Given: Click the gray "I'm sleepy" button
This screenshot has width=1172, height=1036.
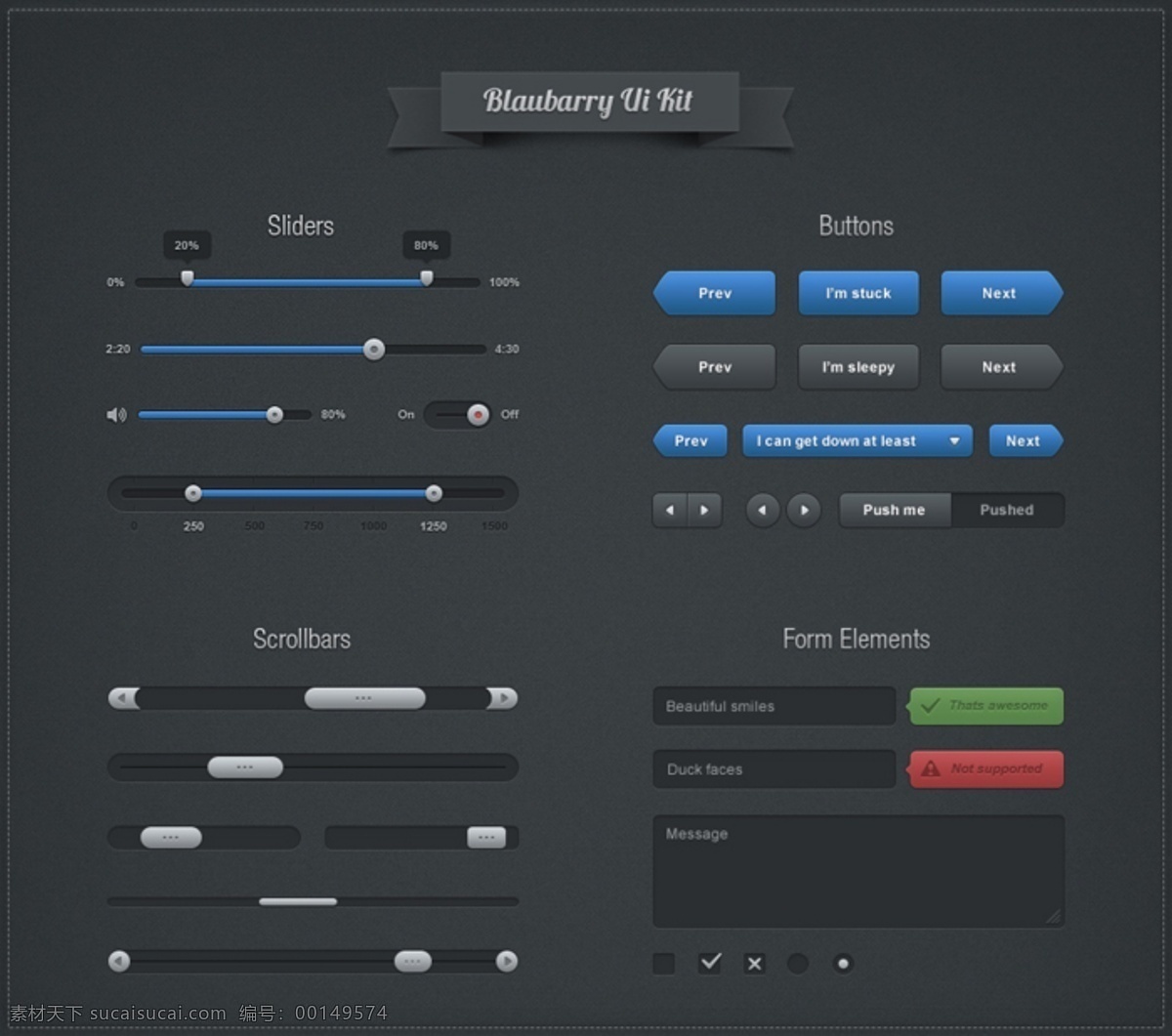Looking at the screenshot, I should tap(858, 367).
